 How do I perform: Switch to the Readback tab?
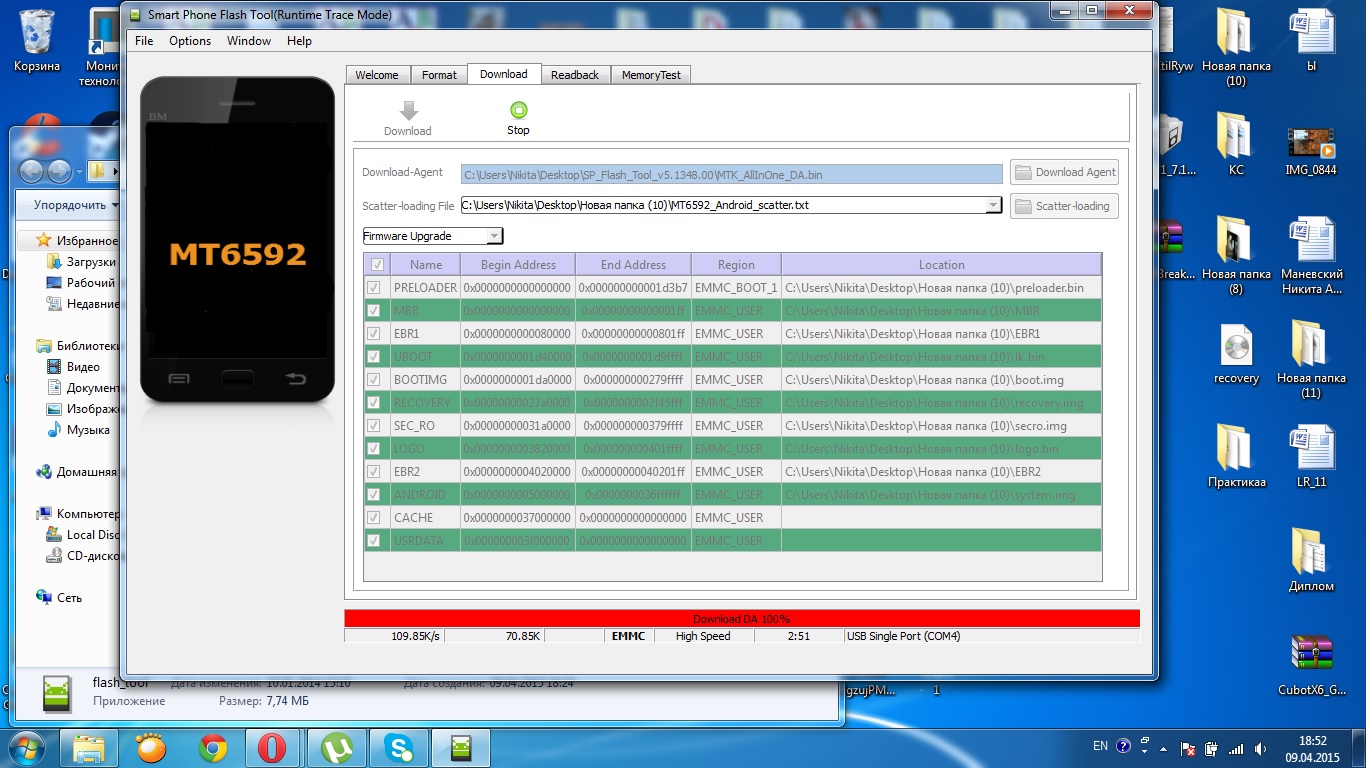pos(574,75)
